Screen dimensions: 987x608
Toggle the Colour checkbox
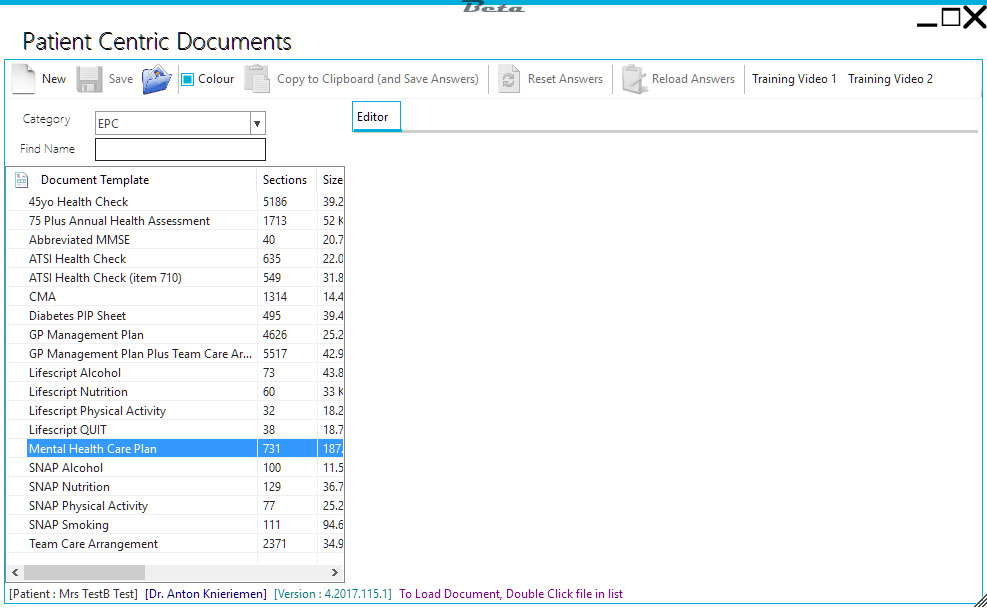coord(187,79)
